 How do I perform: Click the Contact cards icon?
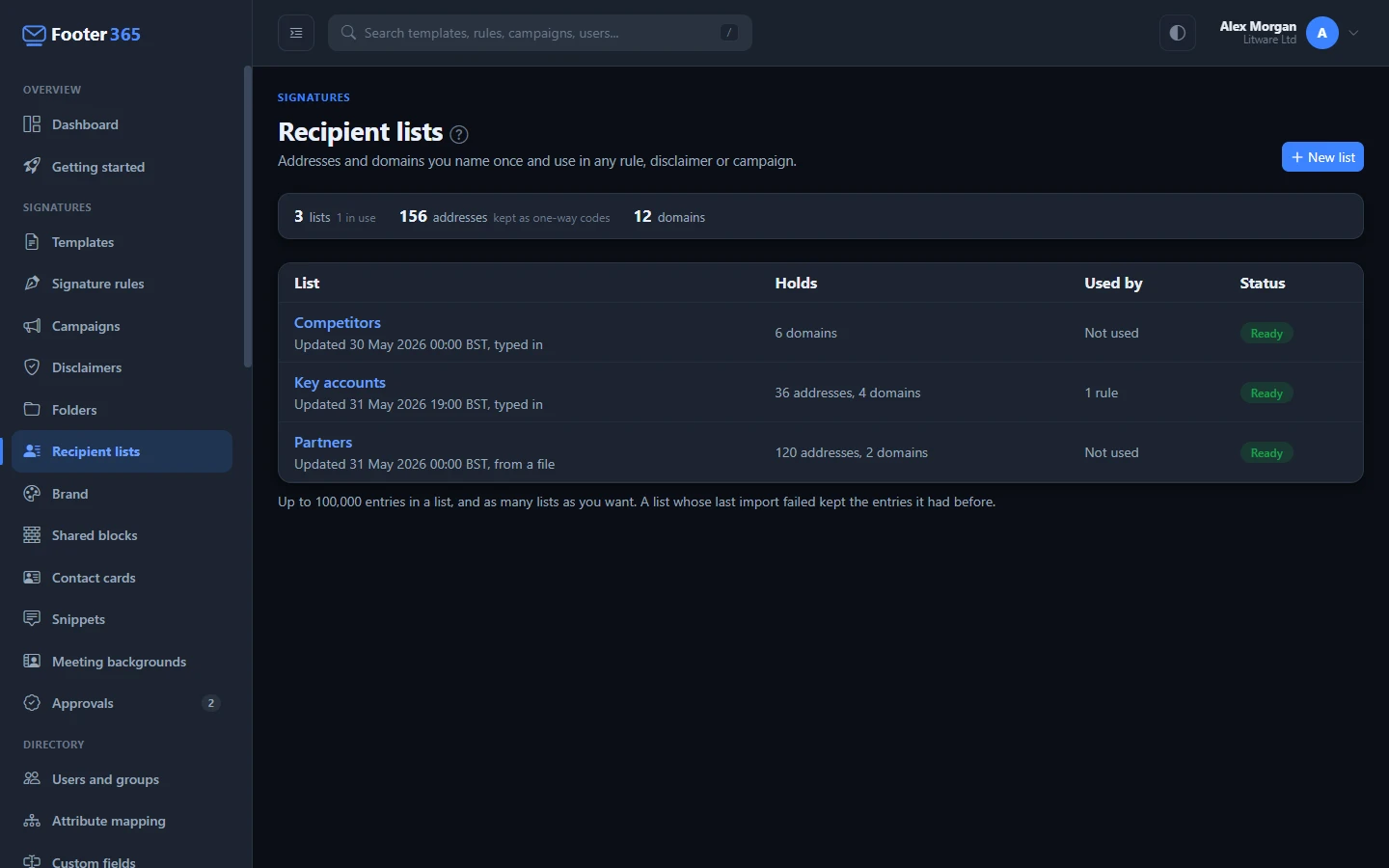(32, 578)
